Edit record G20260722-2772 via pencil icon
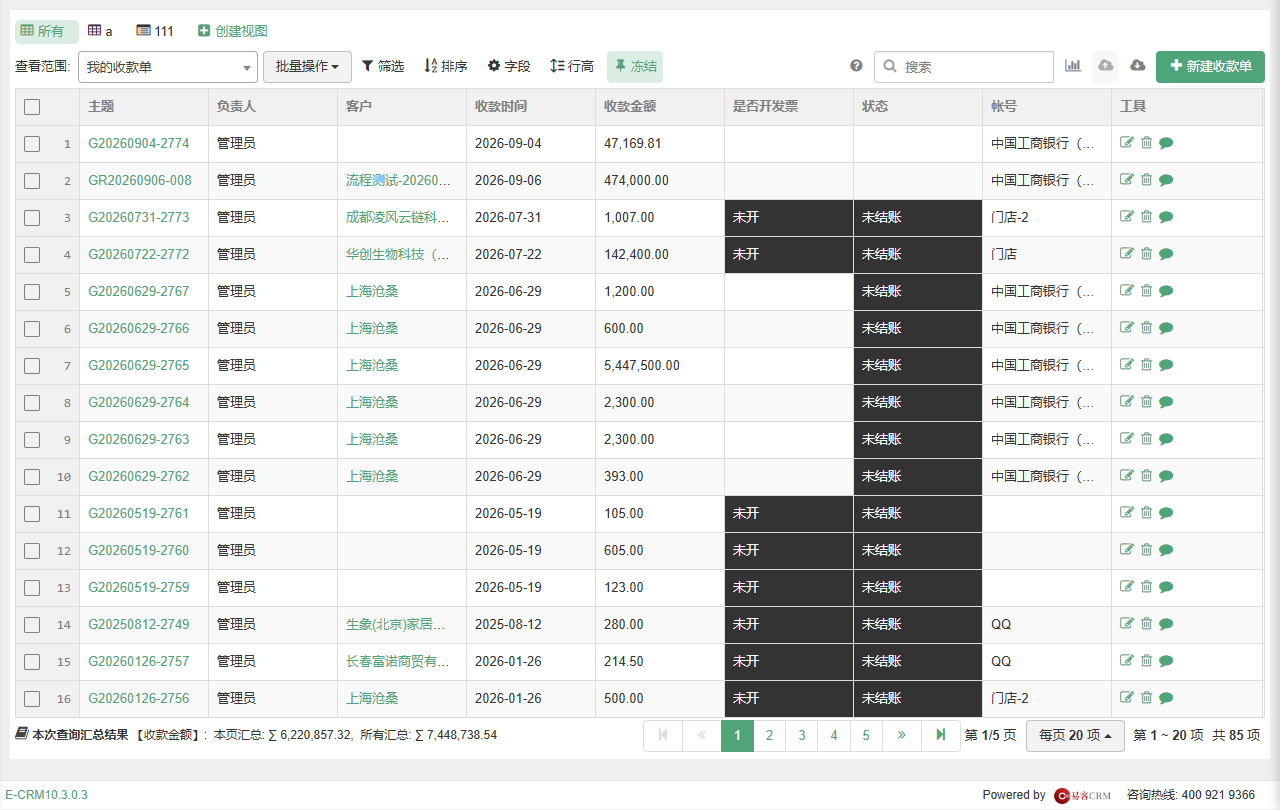This screenshot has height=810, width=1280. tap(1127, 254)
